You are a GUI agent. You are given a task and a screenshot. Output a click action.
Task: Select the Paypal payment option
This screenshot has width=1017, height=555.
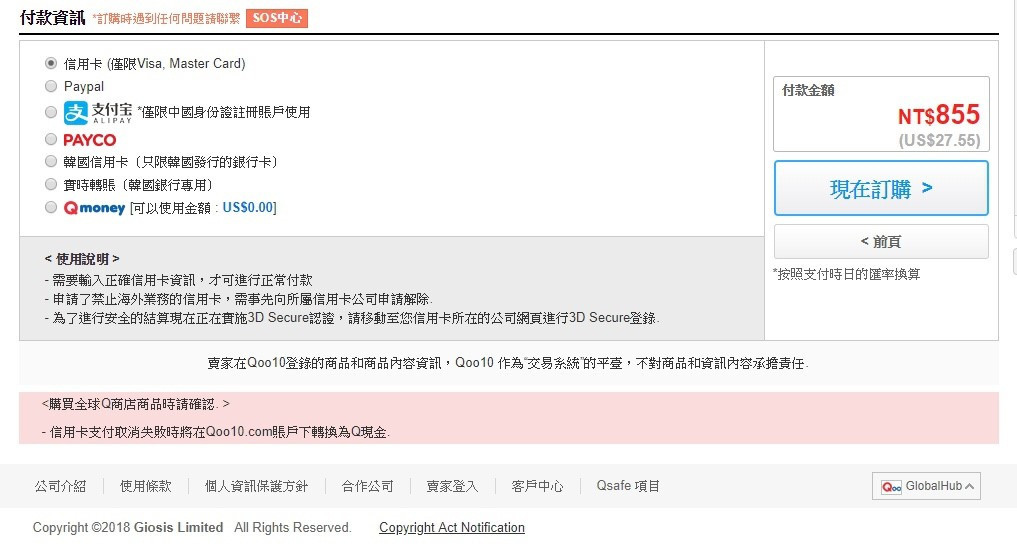[x=51, y=86]
